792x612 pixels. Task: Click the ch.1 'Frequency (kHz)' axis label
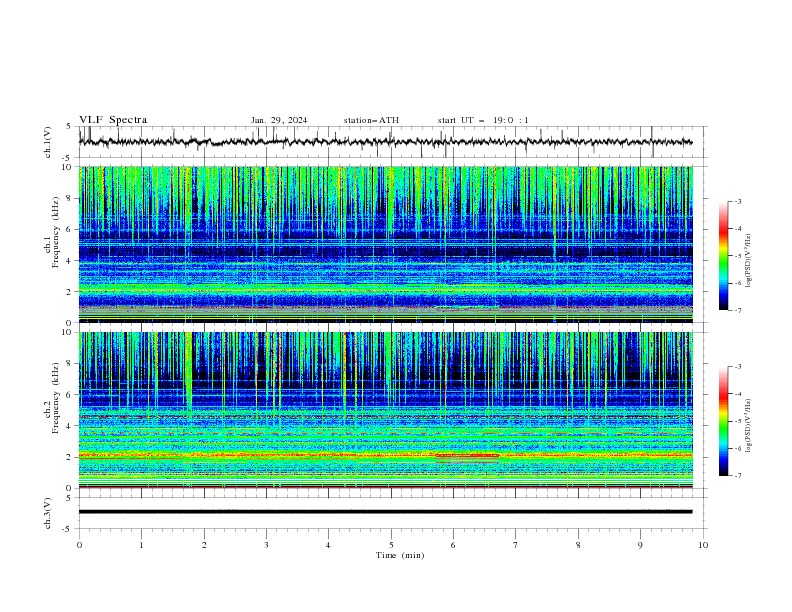click(55, 233)
